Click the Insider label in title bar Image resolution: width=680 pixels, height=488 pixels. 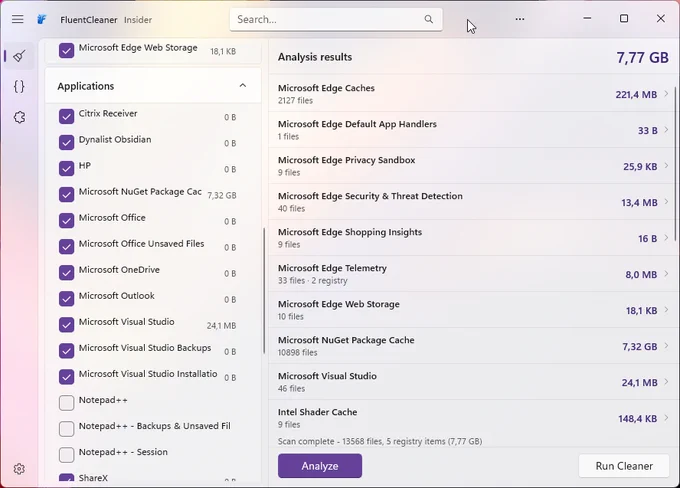point(138,20)
